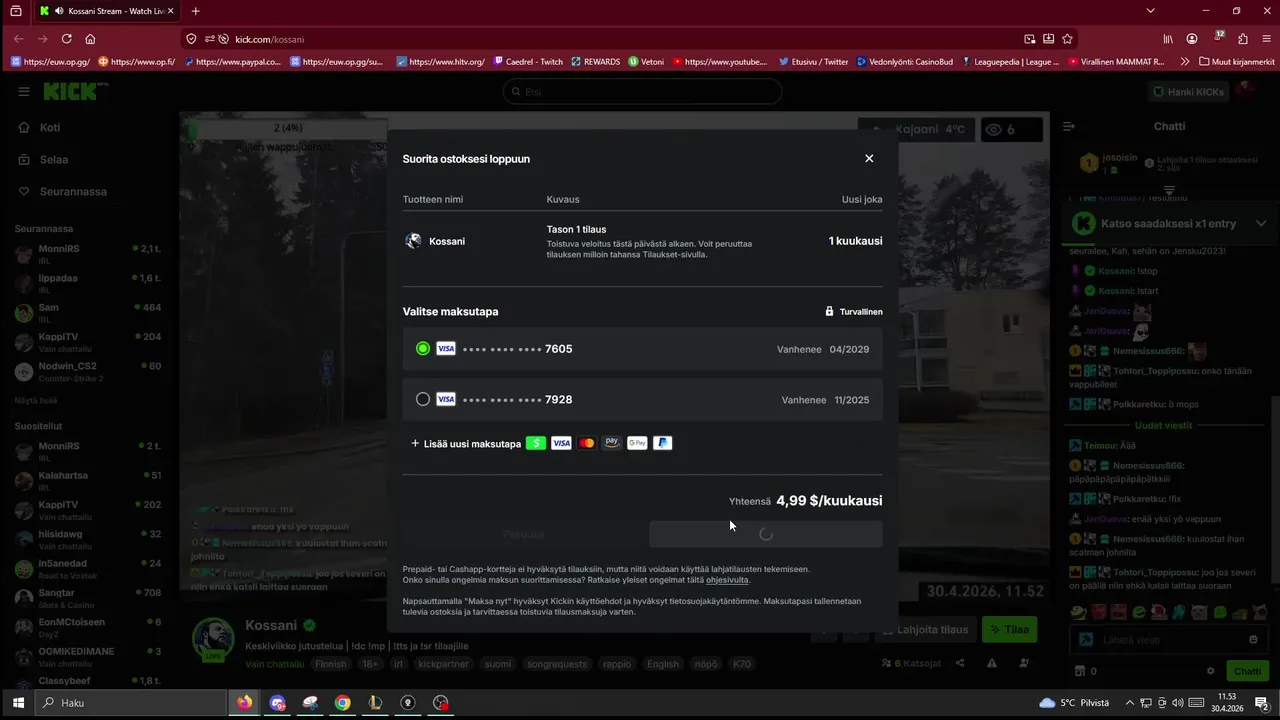
Task: Click the kickpartner tag
Action: coord(443,664)
